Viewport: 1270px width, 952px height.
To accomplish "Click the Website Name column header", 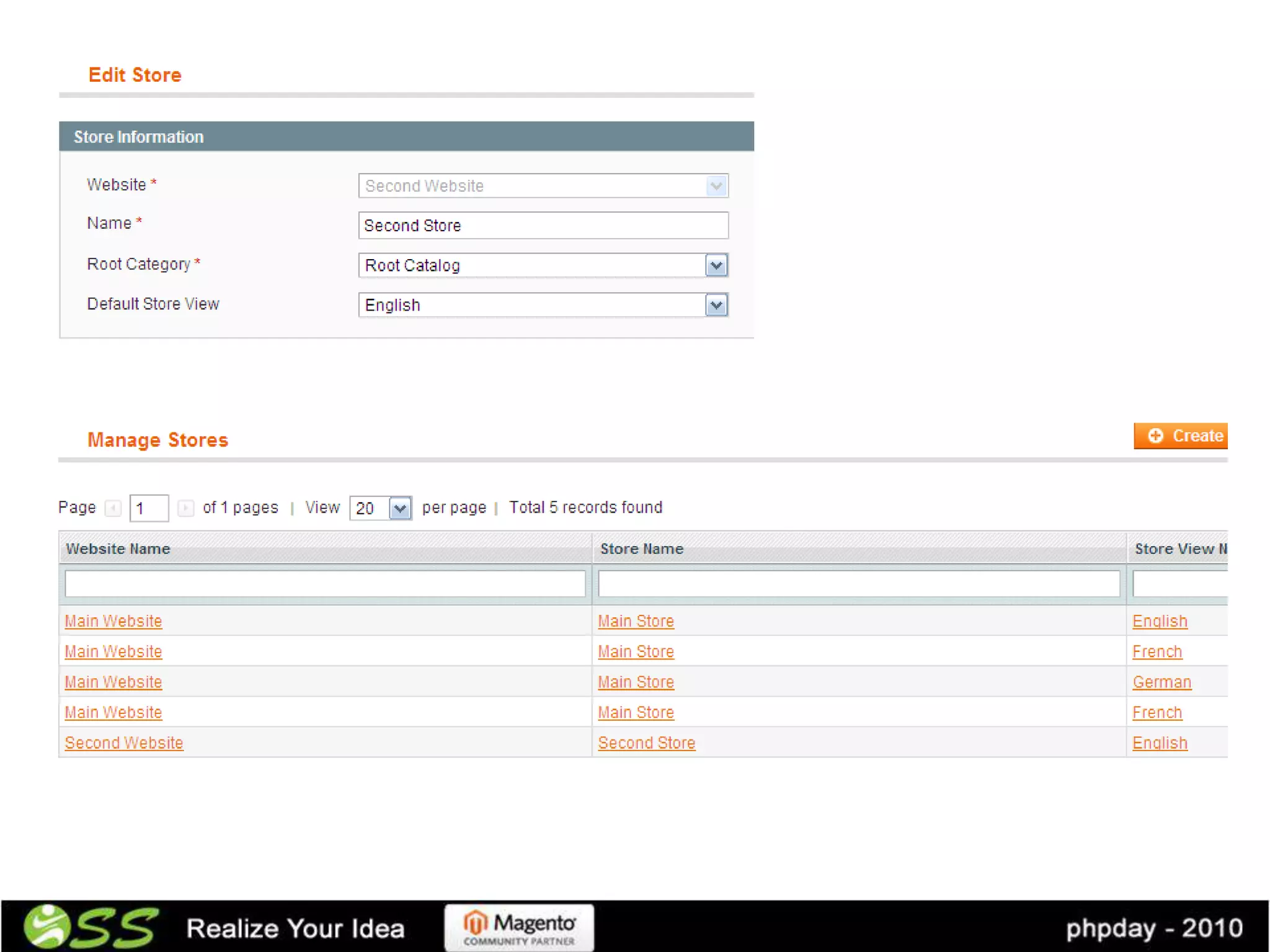I will (118, 549).
